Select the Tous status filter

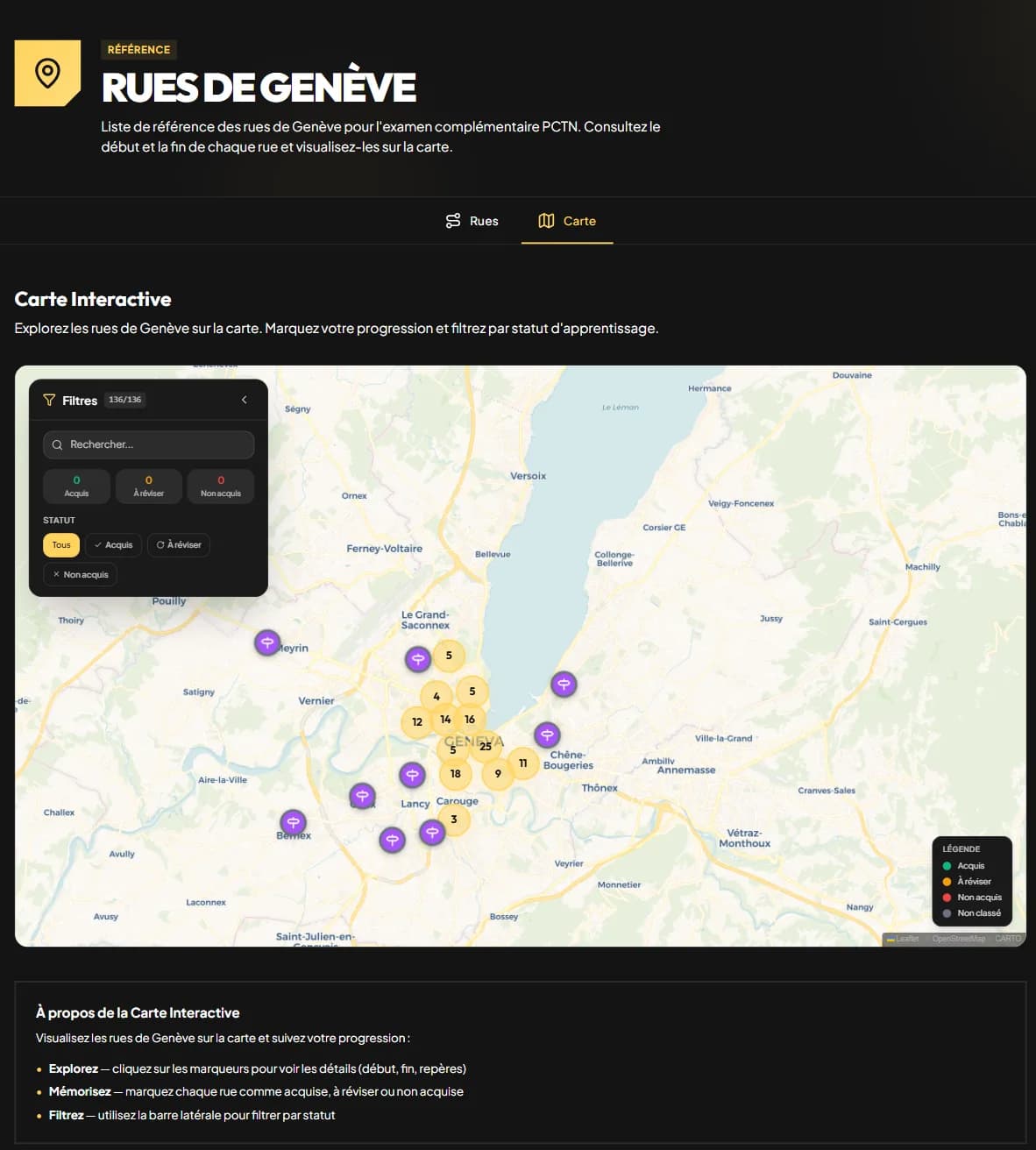pyautogui.click(x=61, y=545)
